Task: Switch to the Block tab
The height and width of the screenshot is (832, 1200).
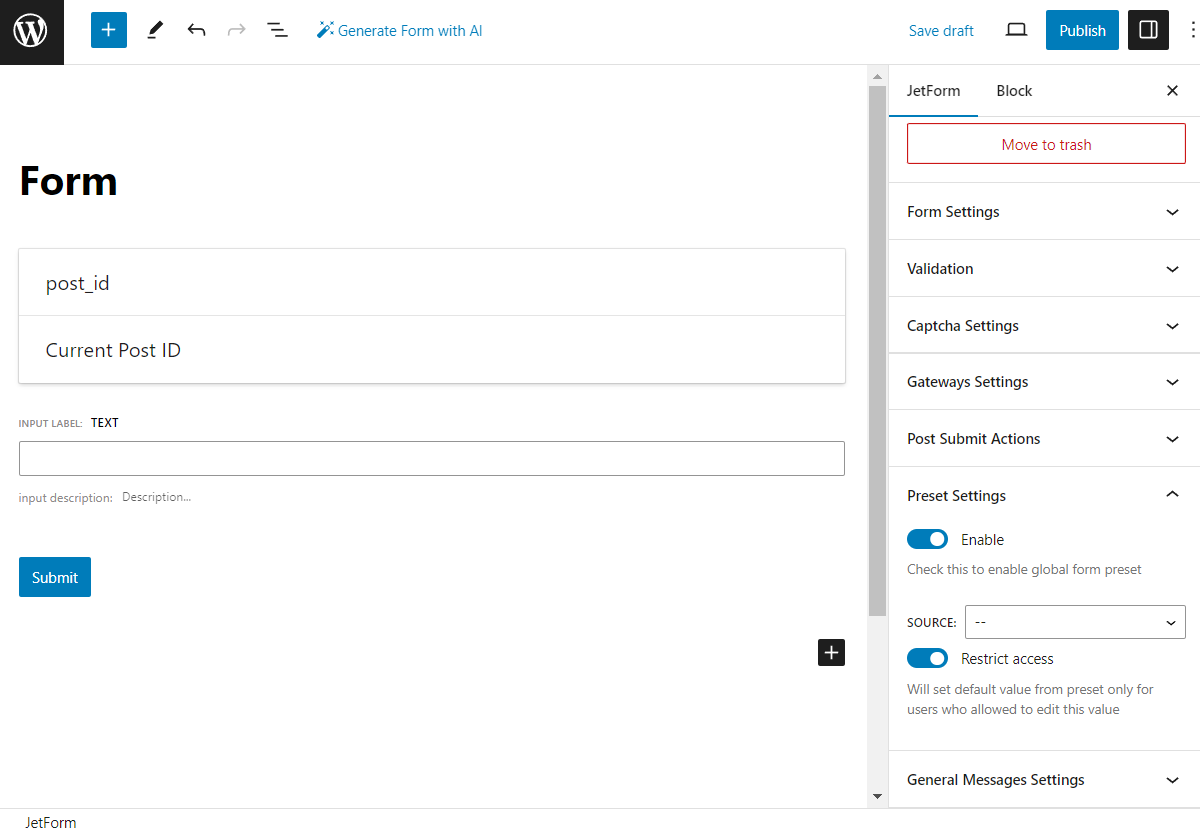Action: tap(1014, 91)
